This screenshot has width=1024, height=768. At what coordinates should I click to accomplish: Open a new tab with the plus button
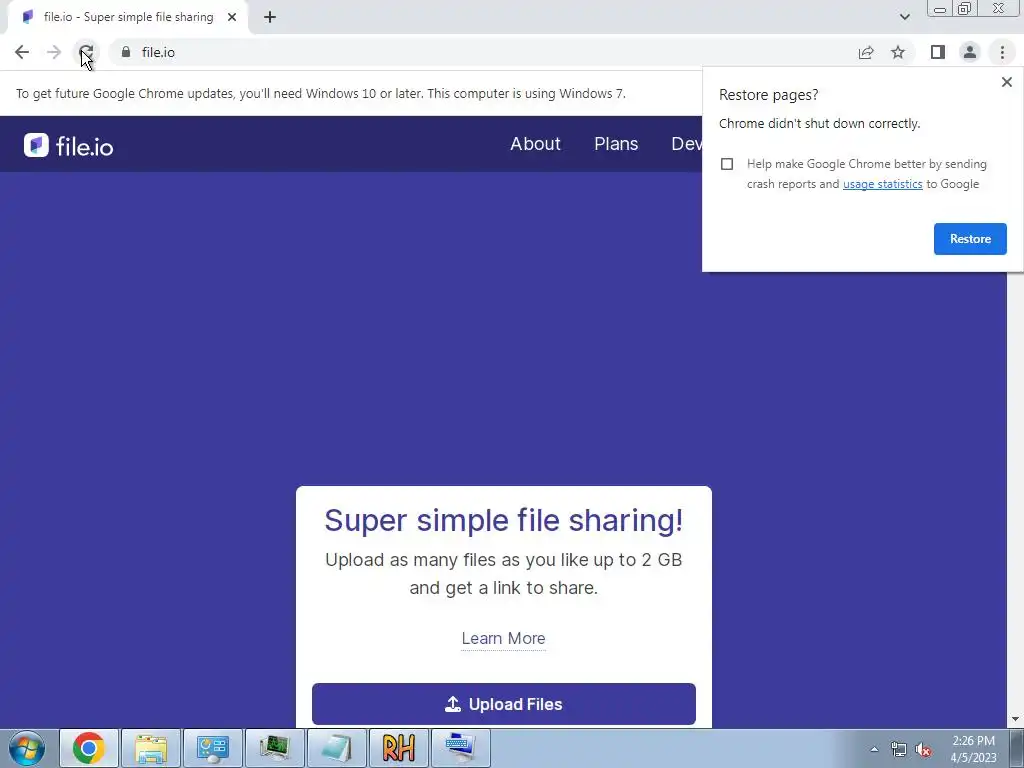(270, 17)
